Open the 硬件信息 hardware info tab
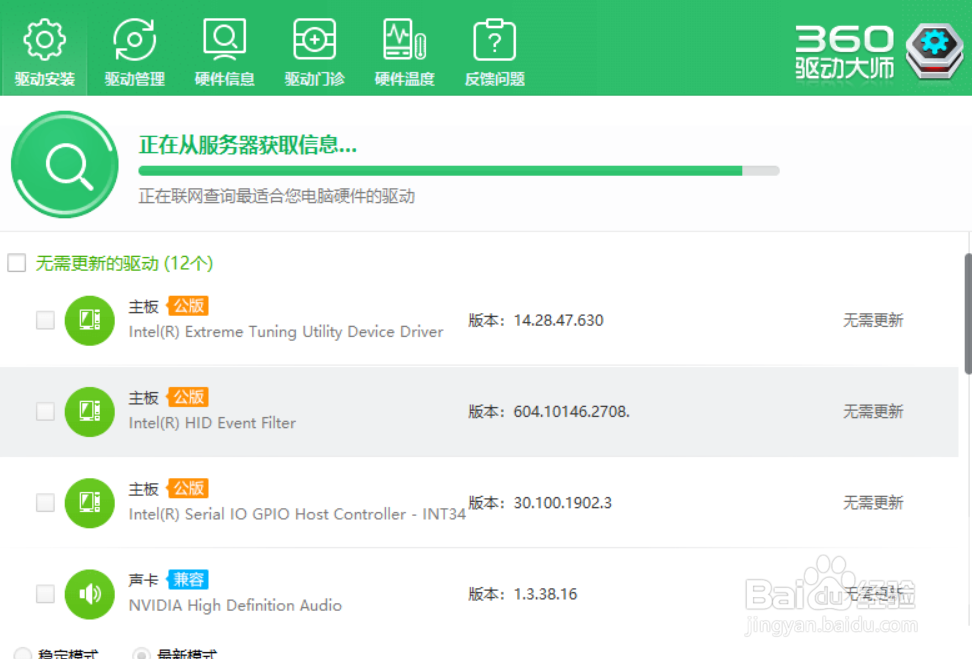 [x=224, y=52]
